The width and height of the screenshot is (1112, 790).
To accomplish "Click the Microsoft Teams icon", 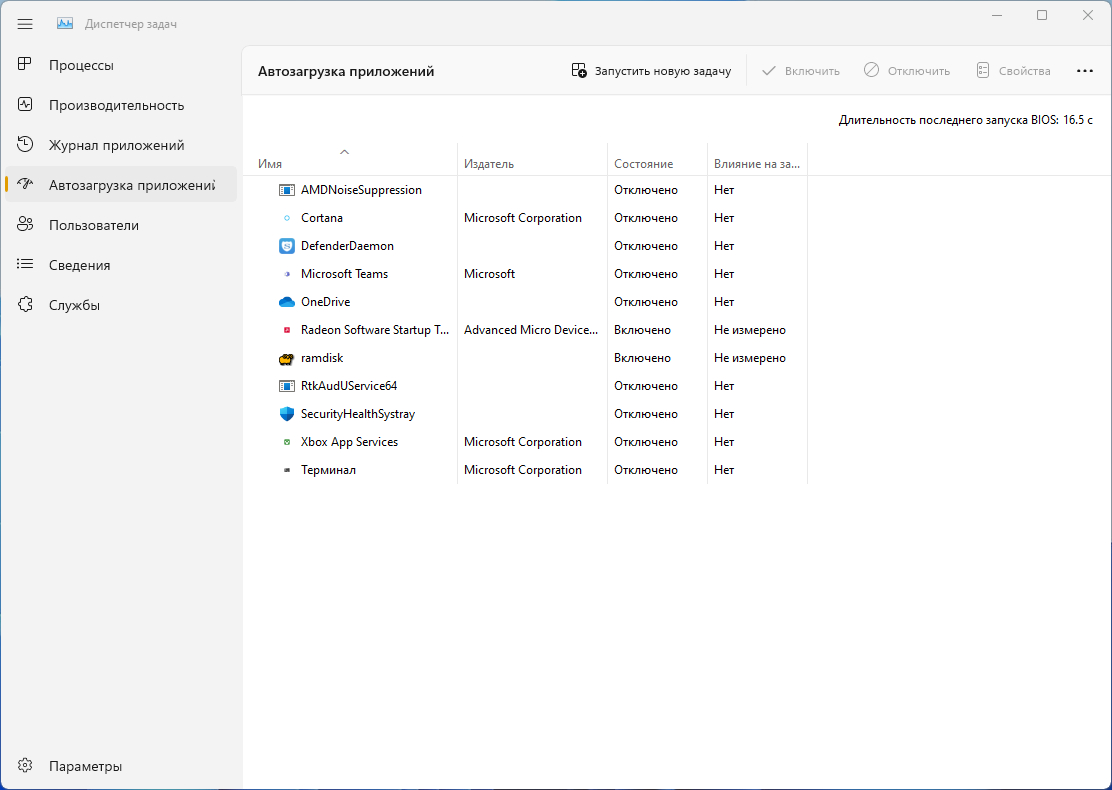I will (287, 274).
